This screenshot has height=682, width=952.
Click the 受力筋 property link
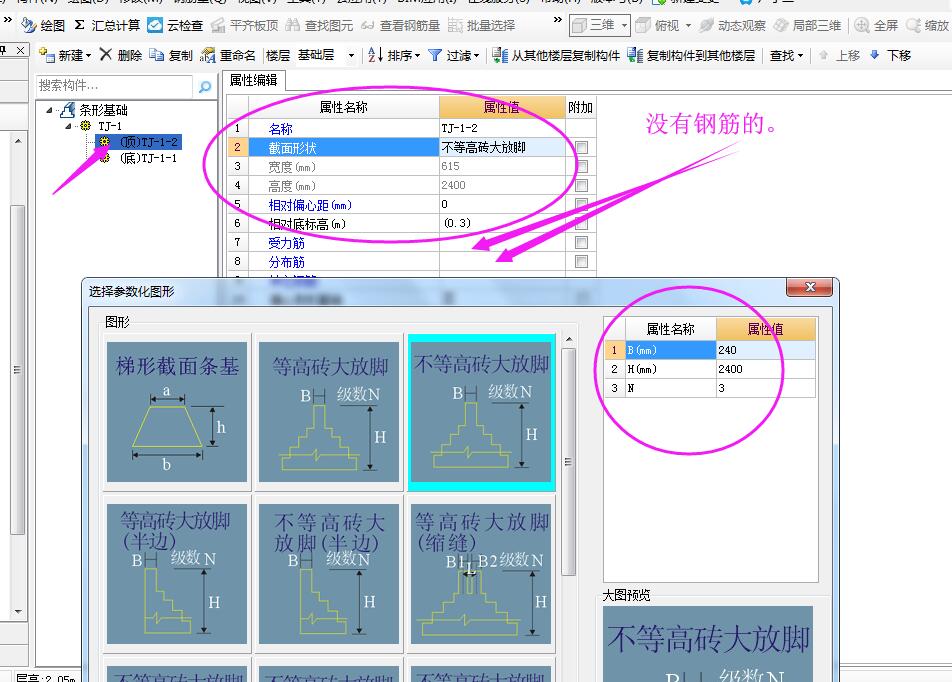point(287,243)
